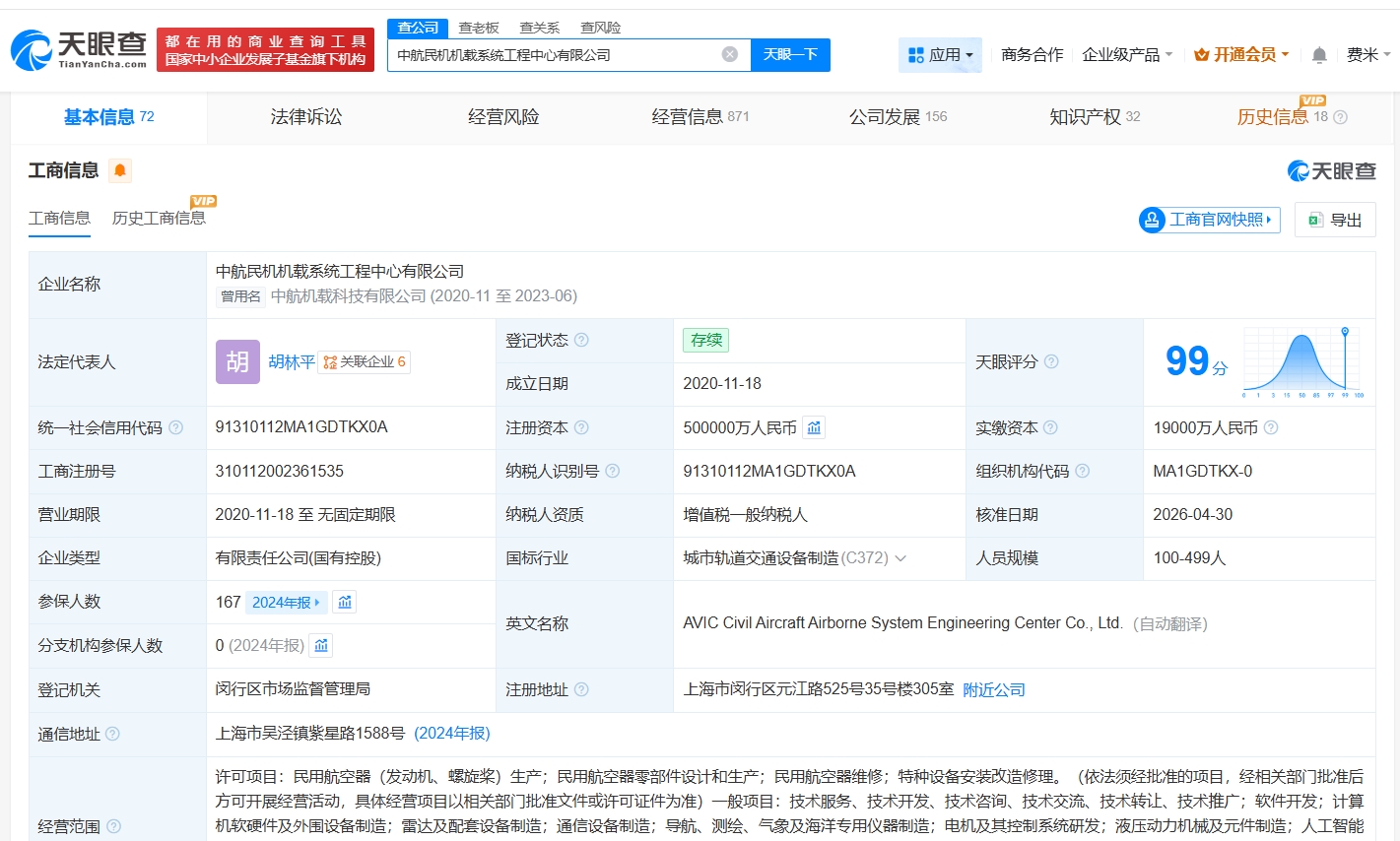
Task: Click the 胡 avatar of legal representative
Action: pyautogui.click(x=237, y=361)
